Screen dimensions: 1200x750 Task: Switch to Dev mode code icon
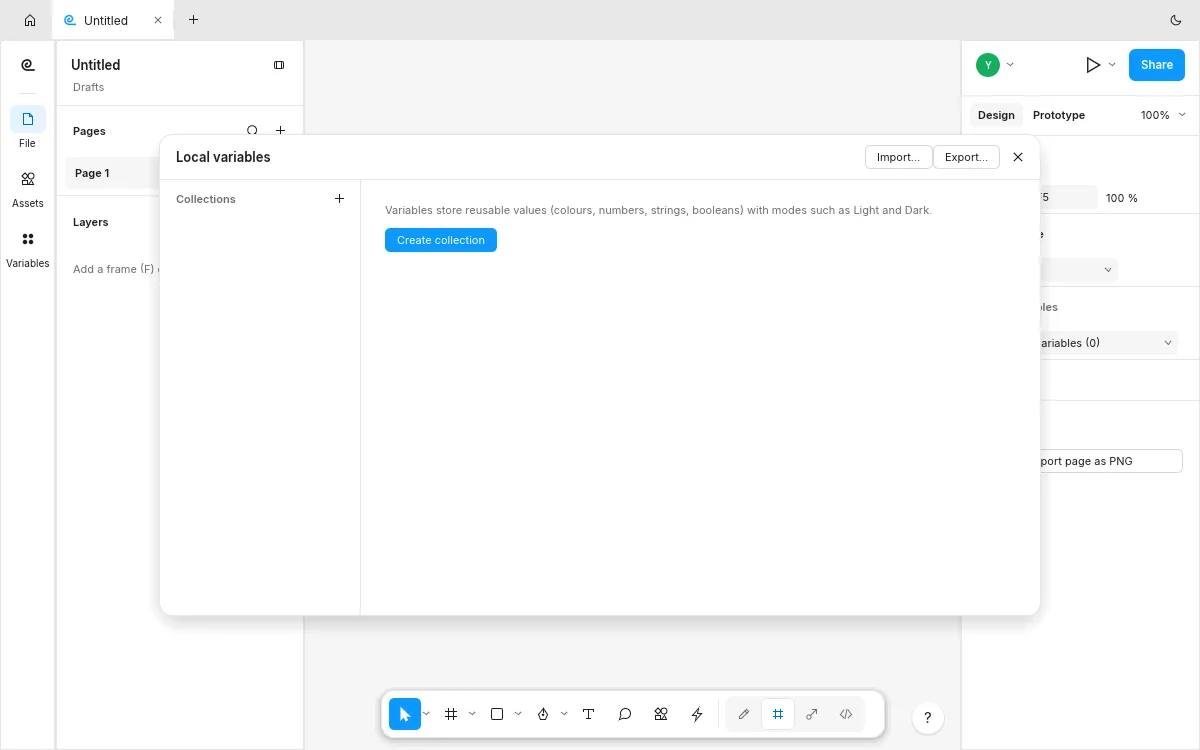tap(846, 714)
